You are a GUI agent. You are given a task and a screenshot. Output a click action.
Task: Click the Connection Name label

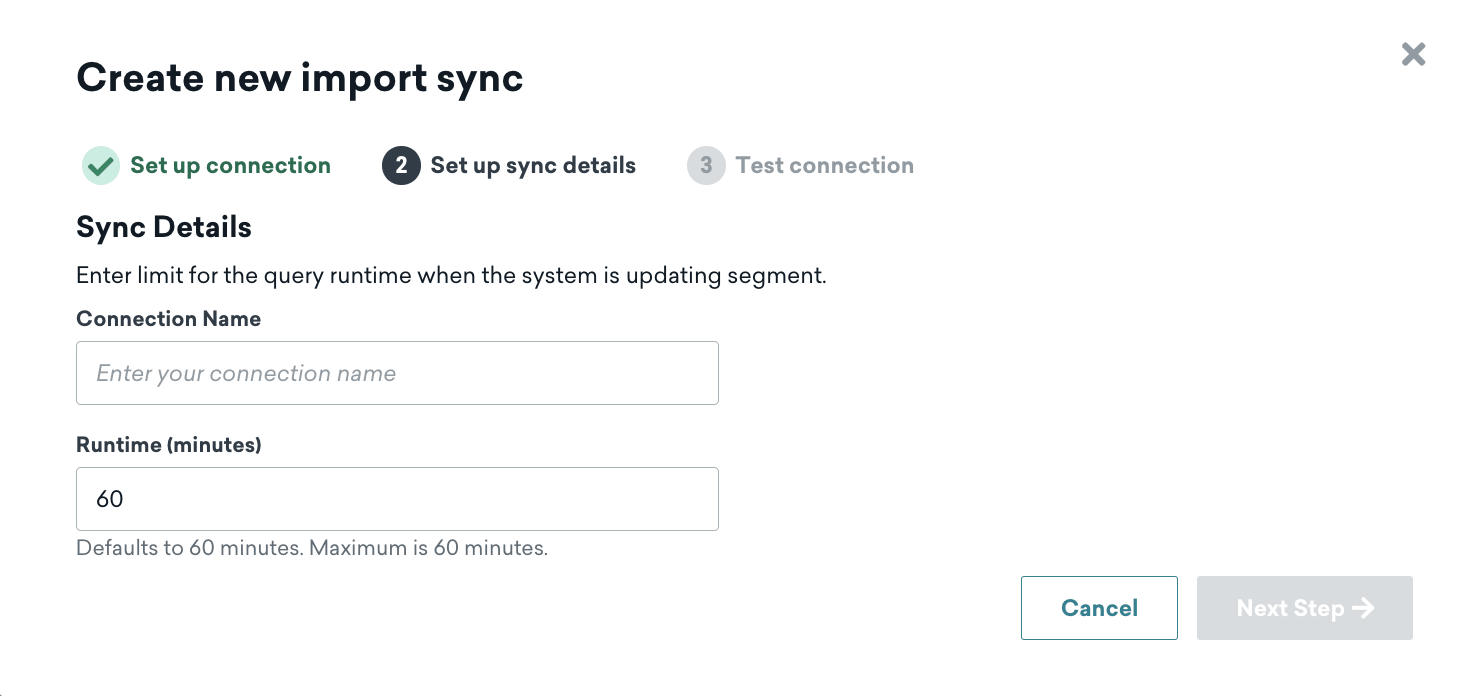click(169, 319)
